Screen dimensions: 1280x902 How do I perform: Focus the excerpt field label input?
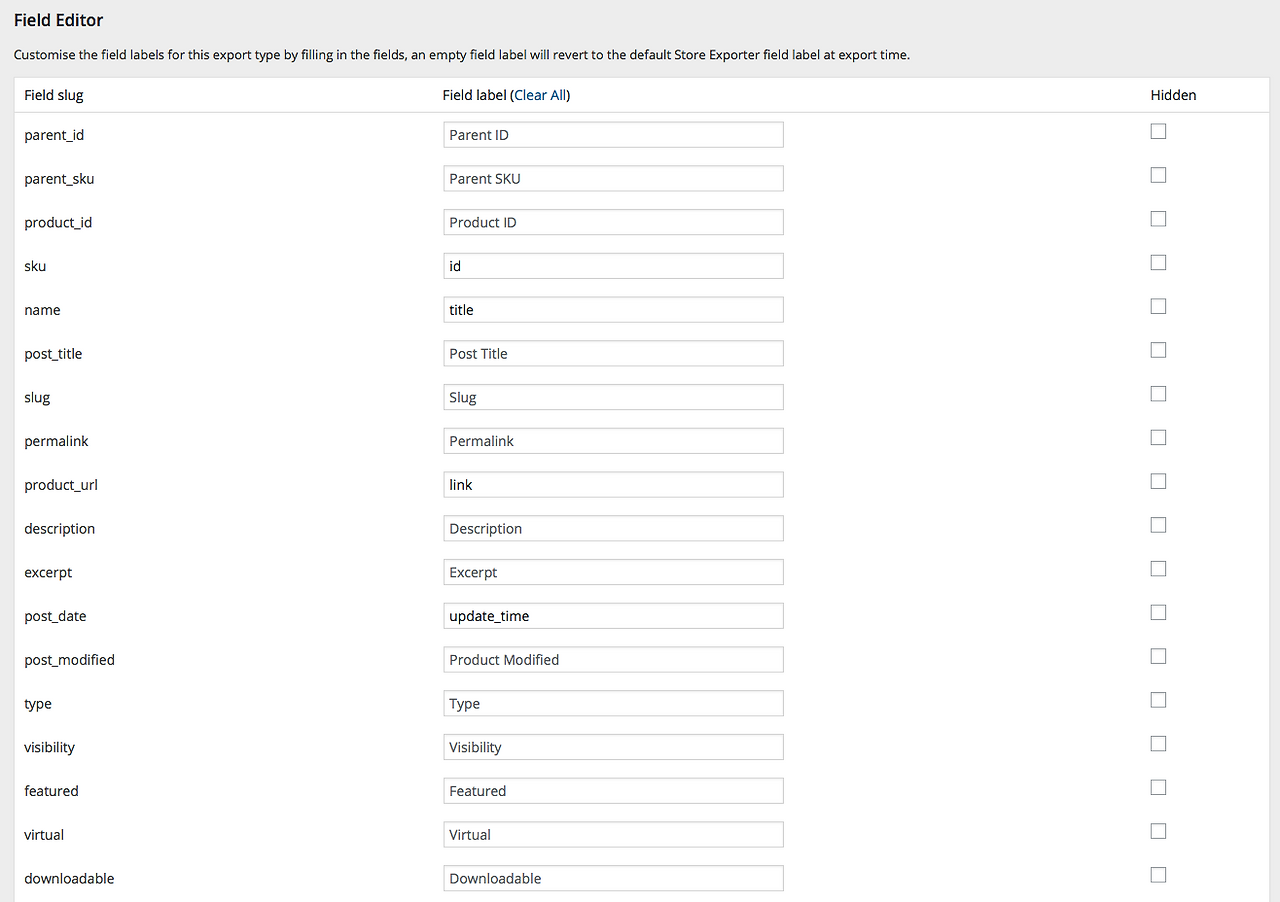pyautogui.click(x=613, y=572)
